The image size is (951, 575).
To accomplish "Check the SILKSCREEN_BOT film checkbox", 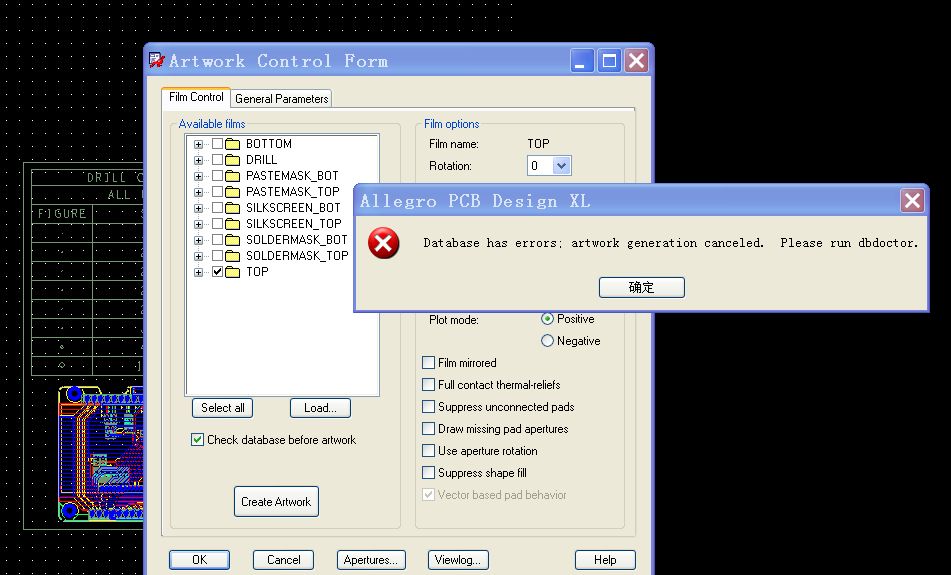I will (217, 208).
